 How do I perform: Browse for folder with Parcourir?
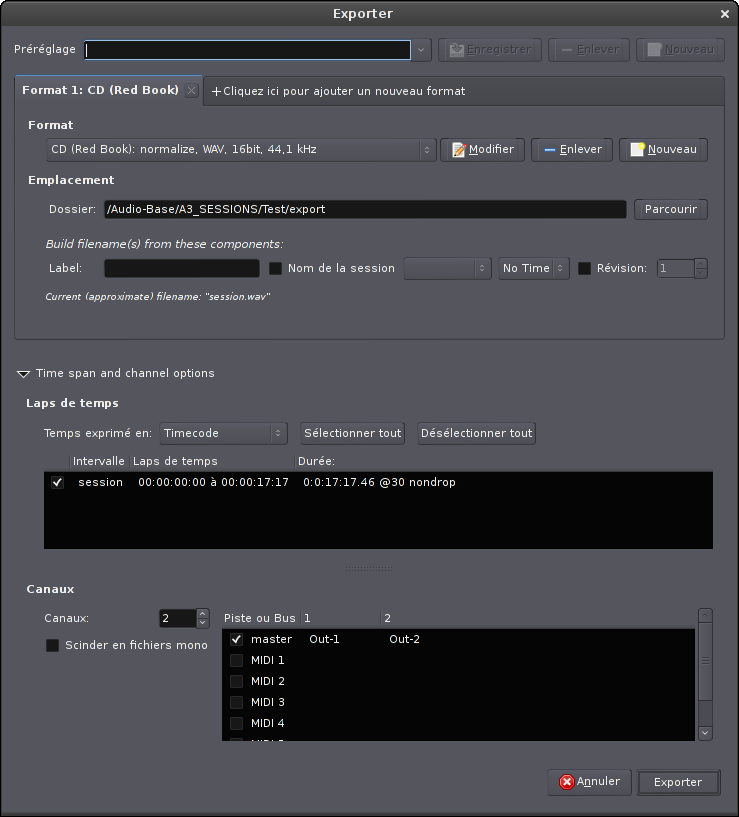[671, 209]
